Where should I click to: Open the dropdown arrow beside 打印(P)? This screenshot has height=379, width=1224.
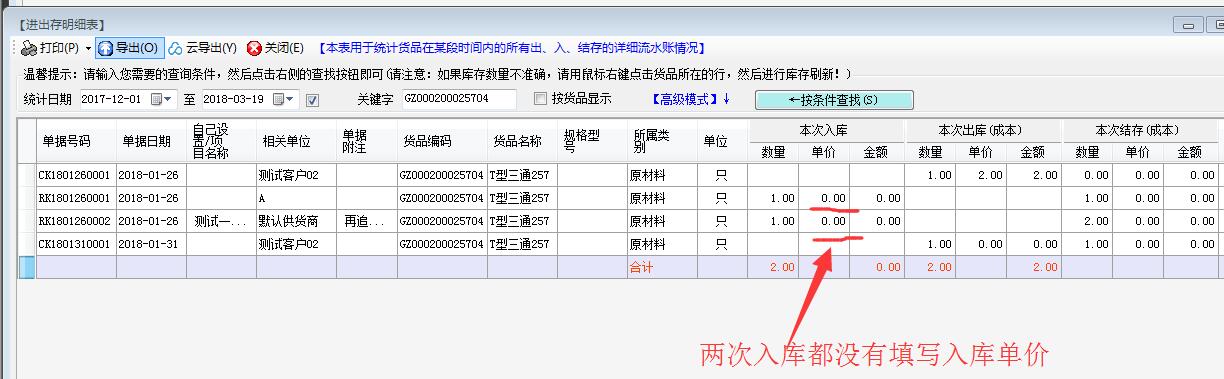[88, 48]
